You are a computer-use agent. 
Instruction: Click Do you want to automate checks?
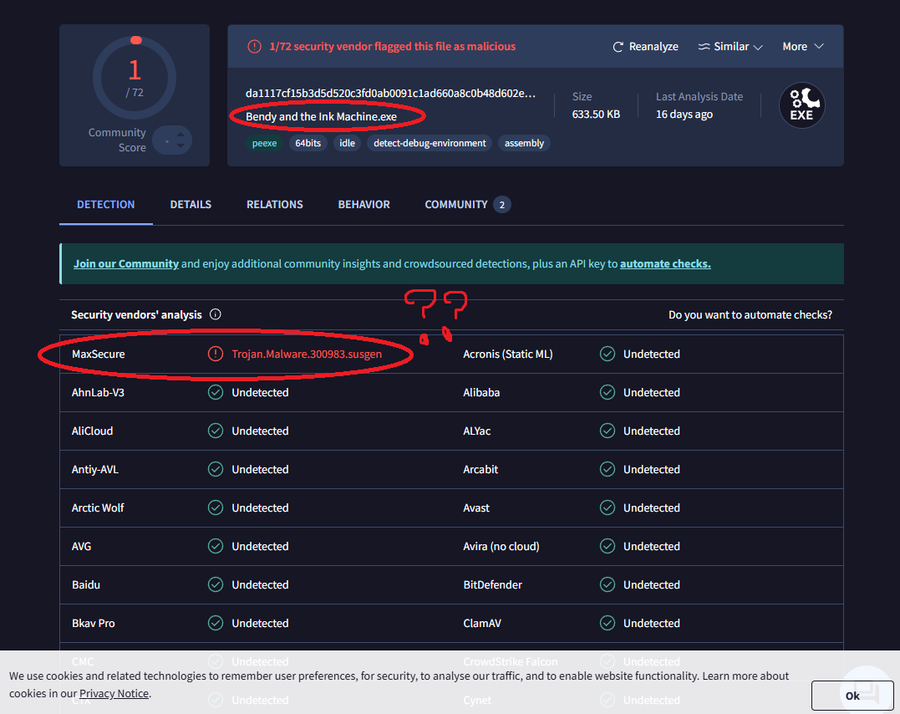750,315
